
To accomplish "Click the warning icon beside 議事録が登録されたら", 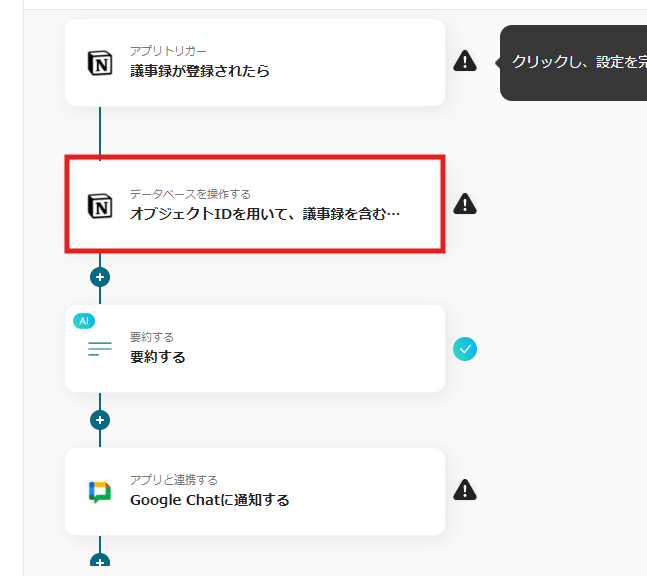I will pos(465,61).
